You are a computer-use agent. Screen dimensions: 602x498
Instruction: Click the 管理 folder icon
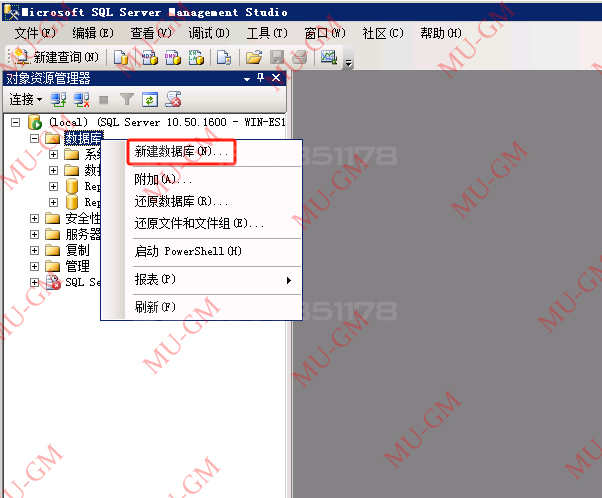pos(53,266)
